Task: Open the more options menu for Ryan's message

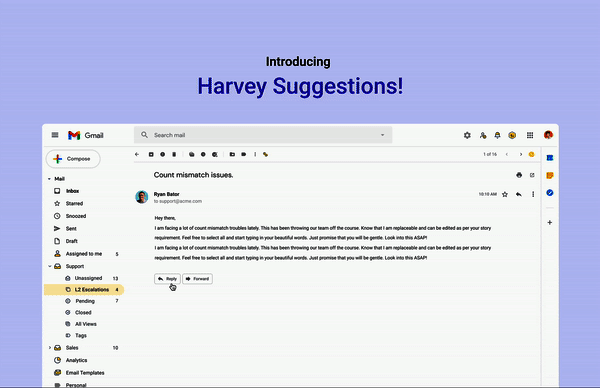Action: 533,194
